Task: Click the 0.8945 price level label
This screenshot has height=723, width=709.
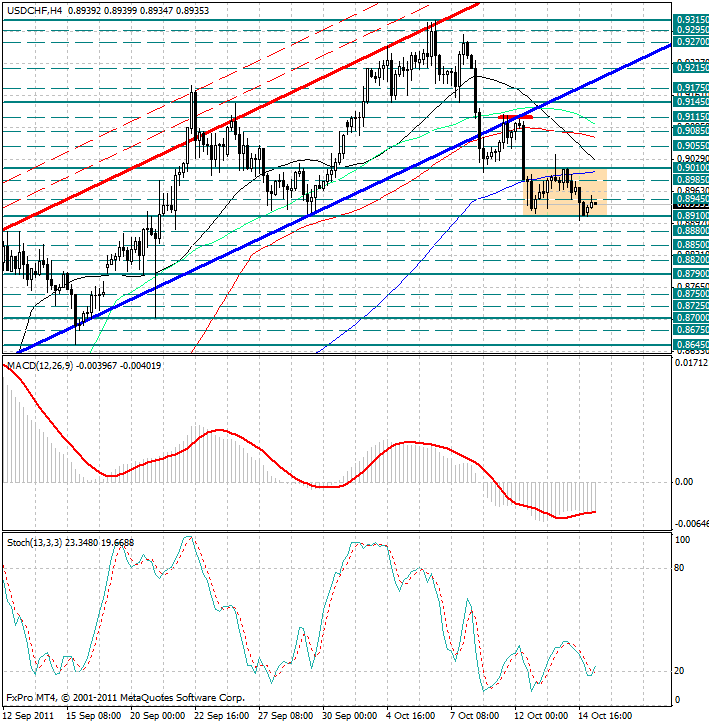Action: 691,199
